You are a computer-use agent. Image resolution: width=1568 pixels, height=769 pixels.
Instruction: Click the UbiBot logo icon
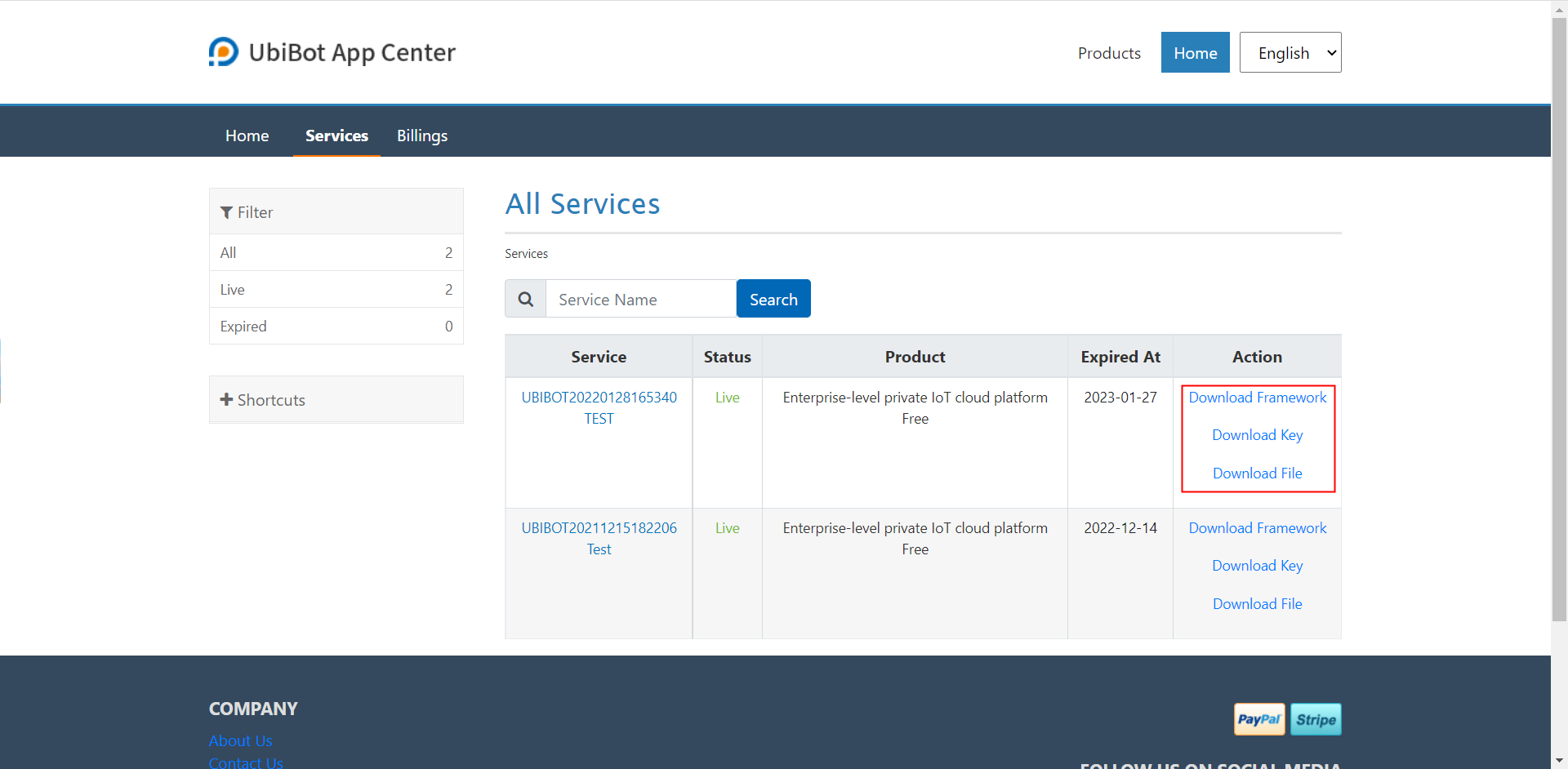223,52
